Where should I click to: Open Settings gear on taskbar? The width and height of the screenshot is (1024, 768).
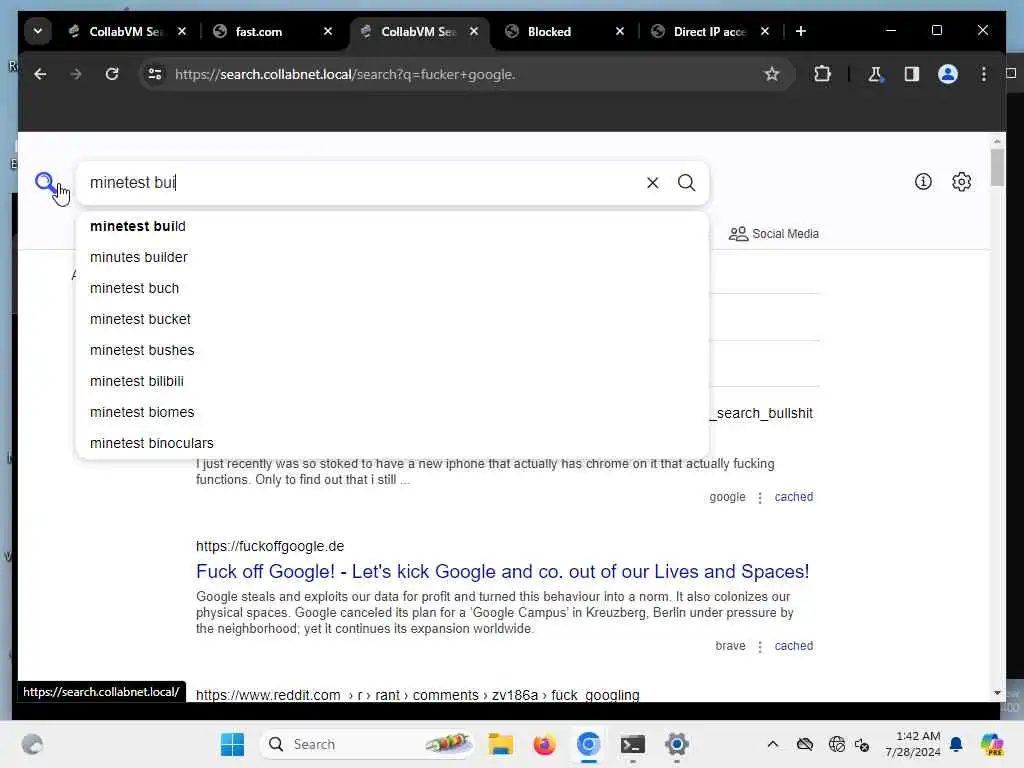(x=677, y=744)
